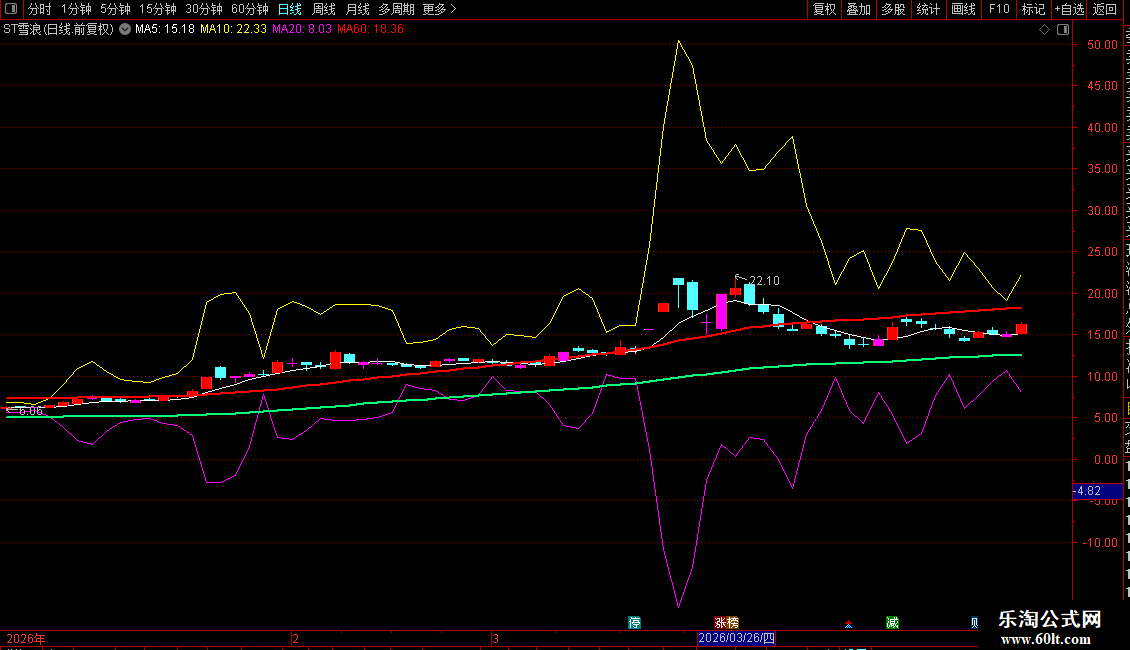Open the 复权 adjustment menu

point(824,9)
